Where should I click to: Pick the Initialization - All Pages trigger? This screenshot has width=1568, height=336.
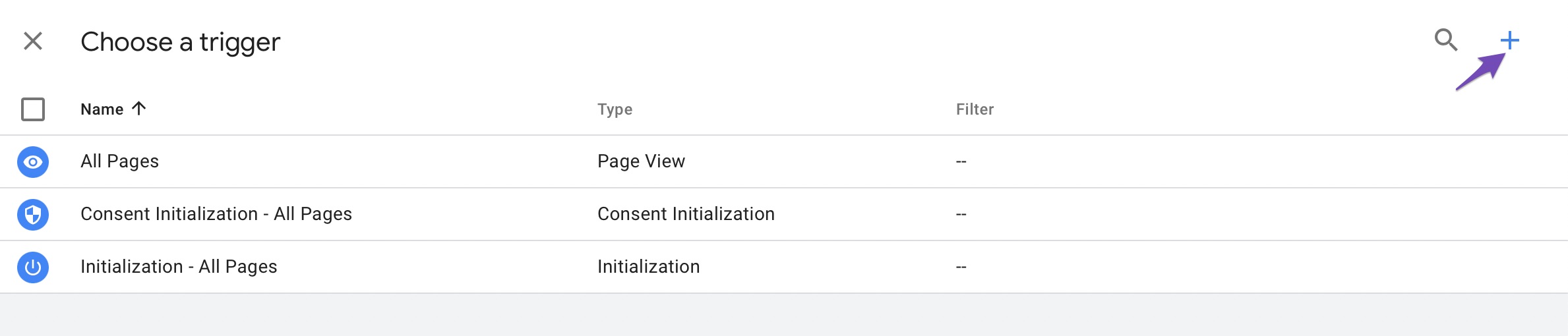pos(784,267)
